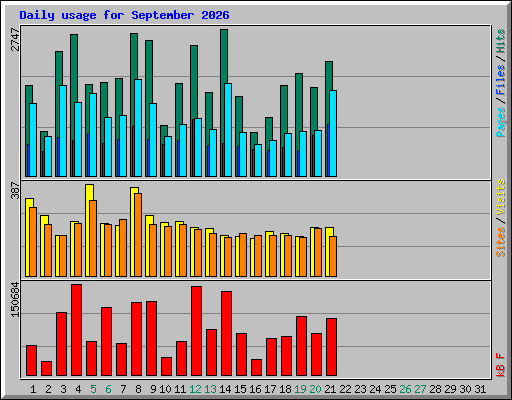Click the Pages legend label

click(x=500, y=122)
